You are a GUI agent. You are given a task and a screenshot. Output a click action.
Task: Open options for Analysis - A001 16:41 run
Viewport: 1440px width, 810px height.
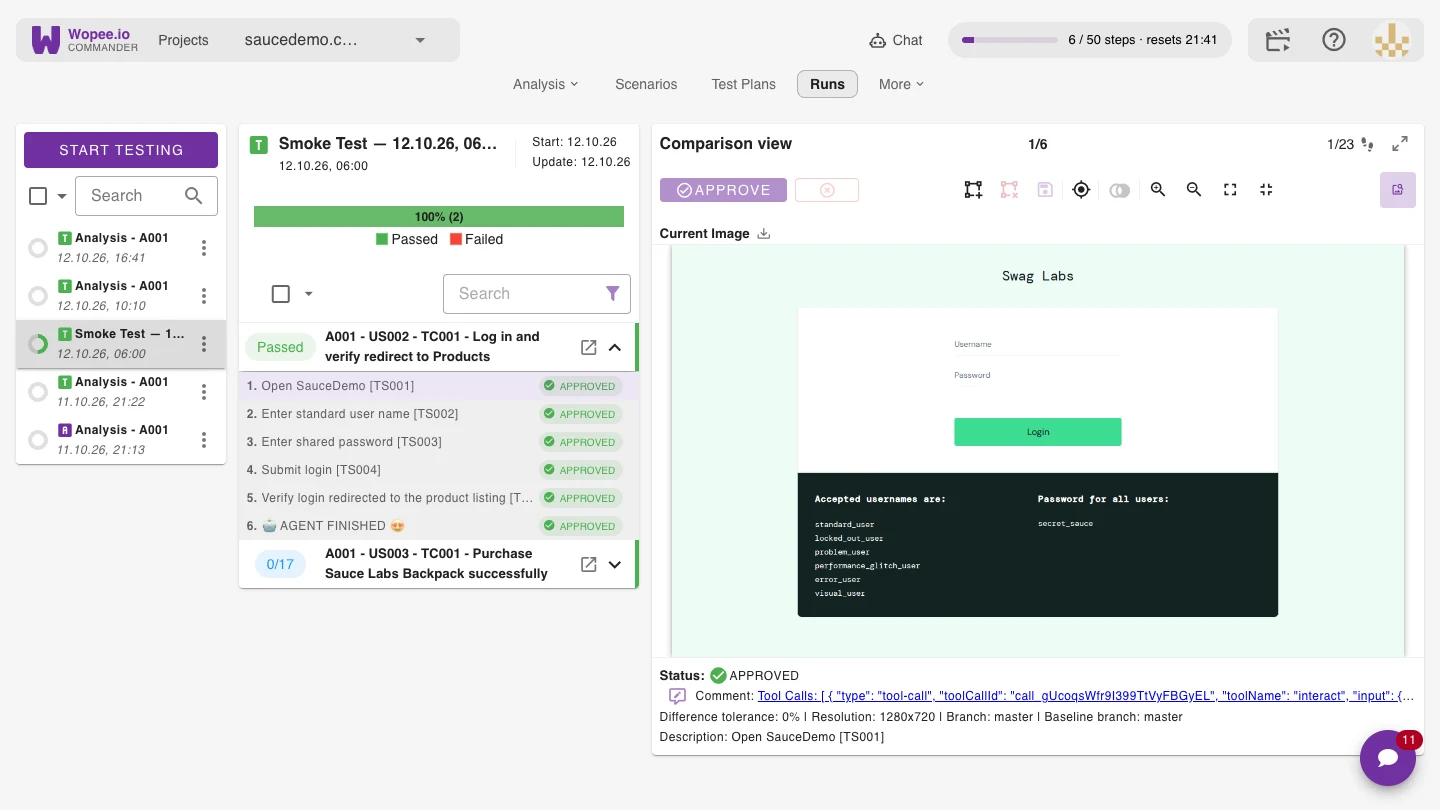click(x=204, y=248)
